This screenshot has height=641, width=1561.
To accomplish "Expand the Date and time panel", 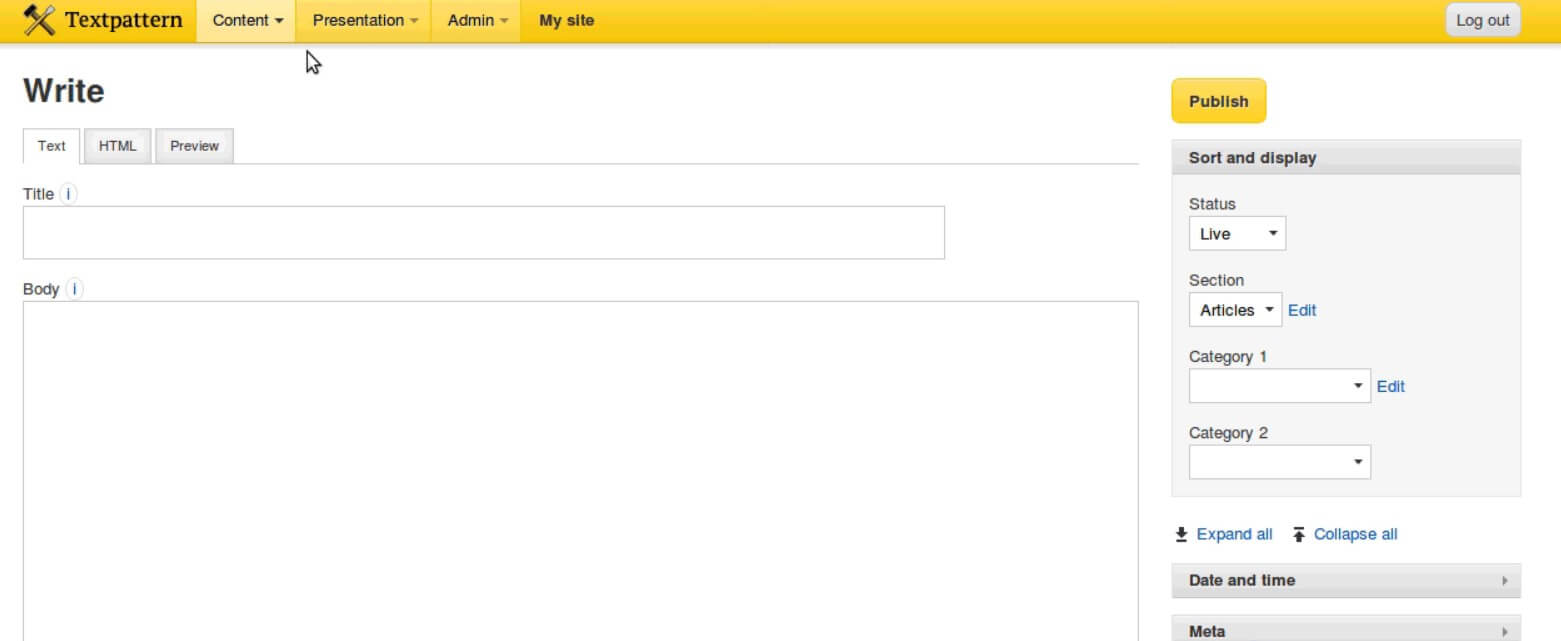I will click(x=1345, y=580).
